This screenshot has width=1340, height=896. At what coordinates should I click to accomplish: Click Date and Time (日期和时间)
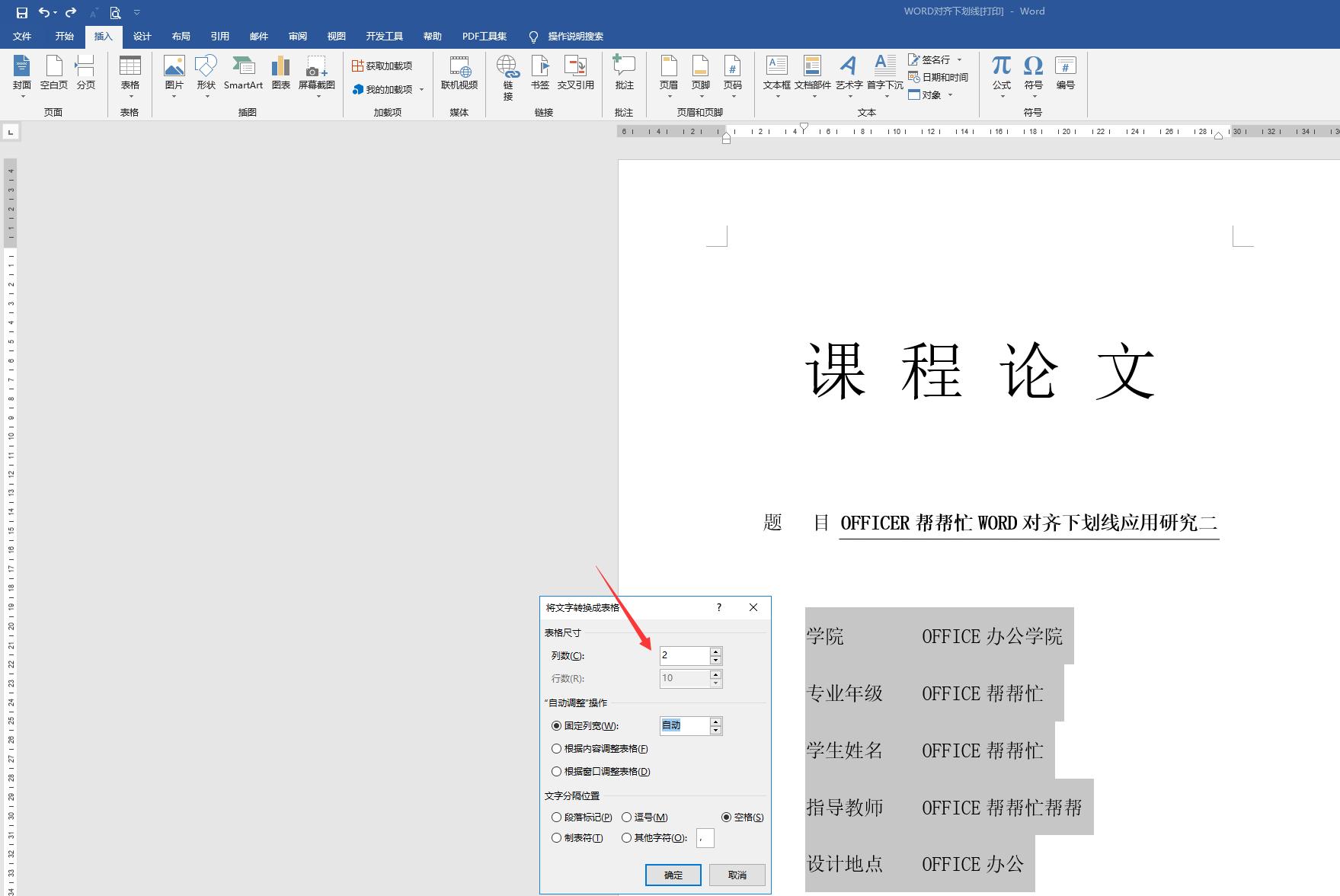(x=939, y=77)
